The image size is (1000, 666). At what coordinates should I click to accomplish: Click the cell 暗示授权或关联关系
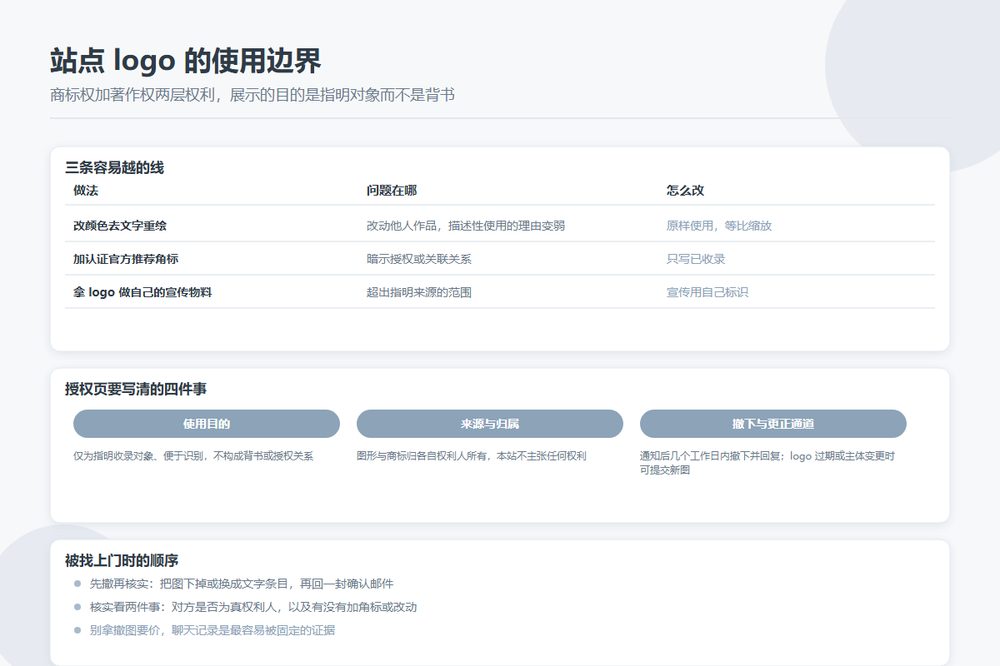419,258
